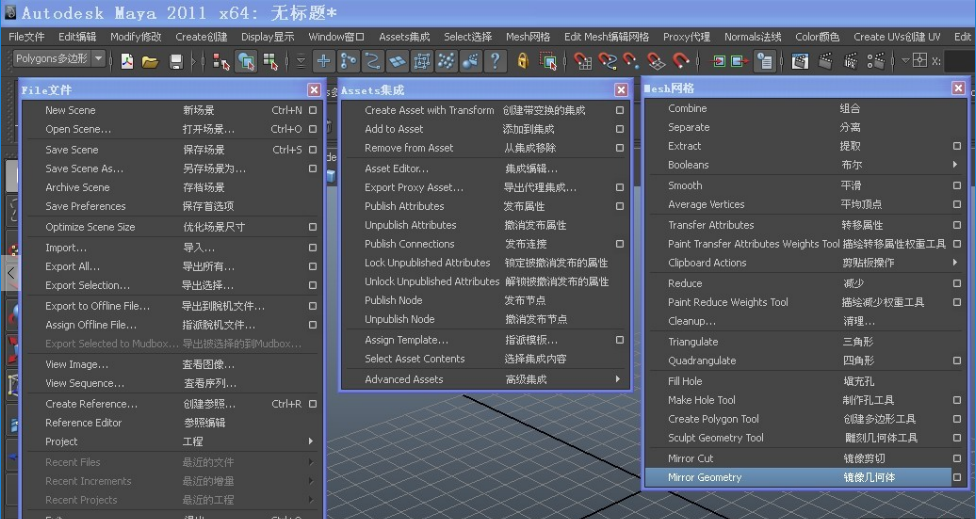Toggle the dynamics selection mask icon

tap(446, 60)
